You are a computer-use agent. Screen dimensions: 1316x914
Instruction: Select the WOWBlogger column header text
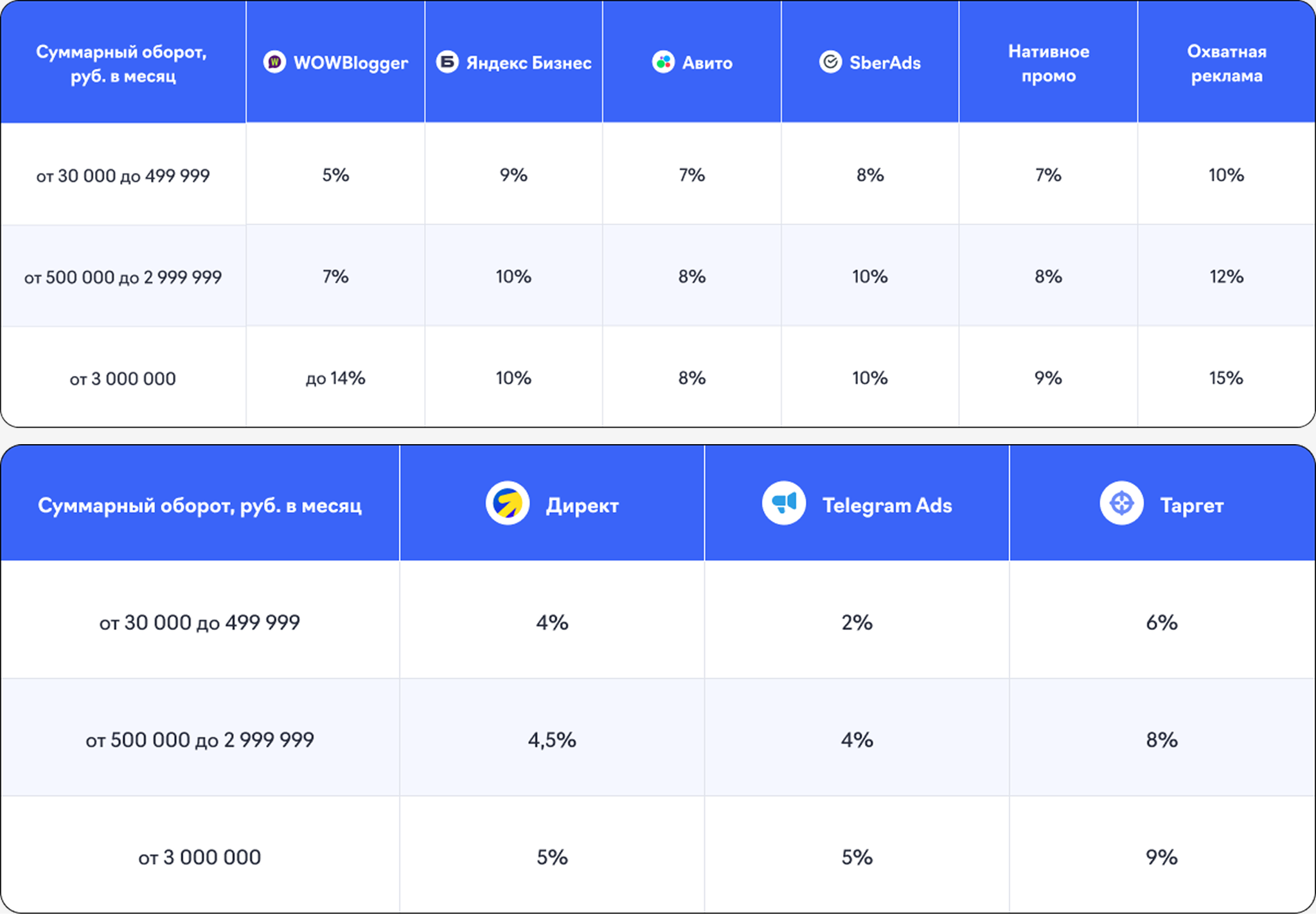click(x=351, y=63)
